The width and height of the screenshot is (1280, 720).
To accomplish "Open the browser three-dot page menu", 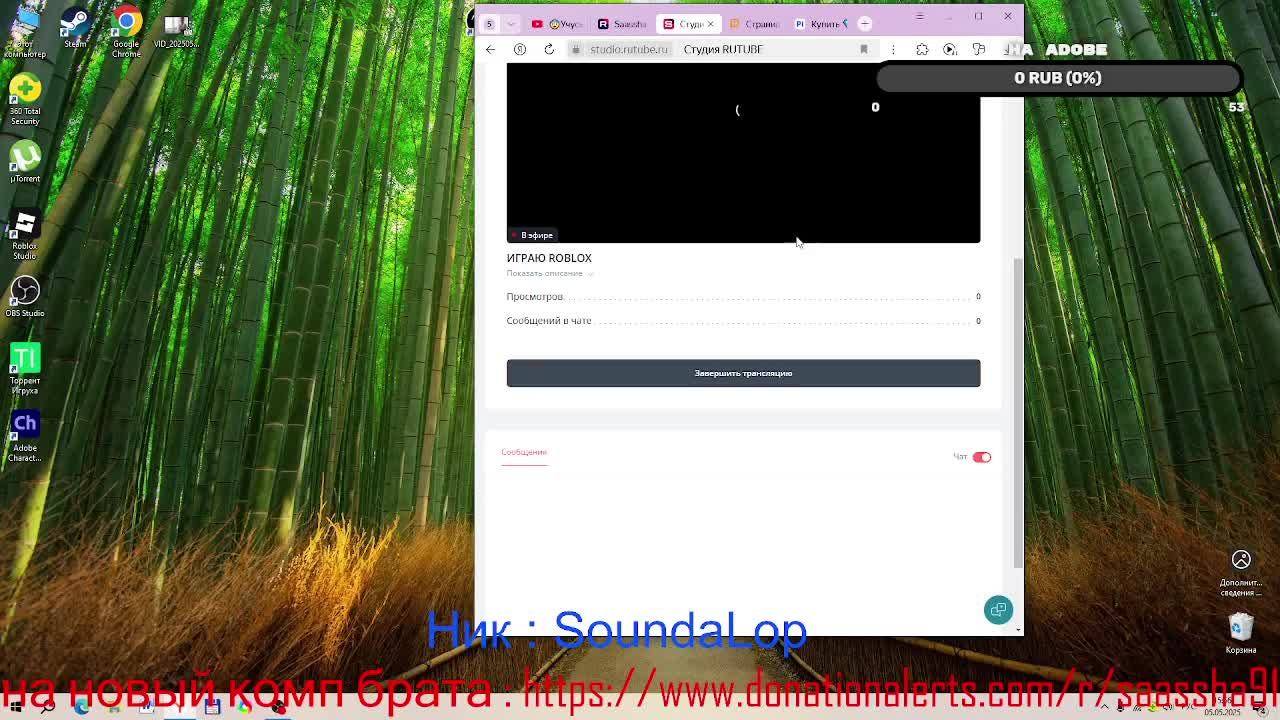I will coord(893,49).
